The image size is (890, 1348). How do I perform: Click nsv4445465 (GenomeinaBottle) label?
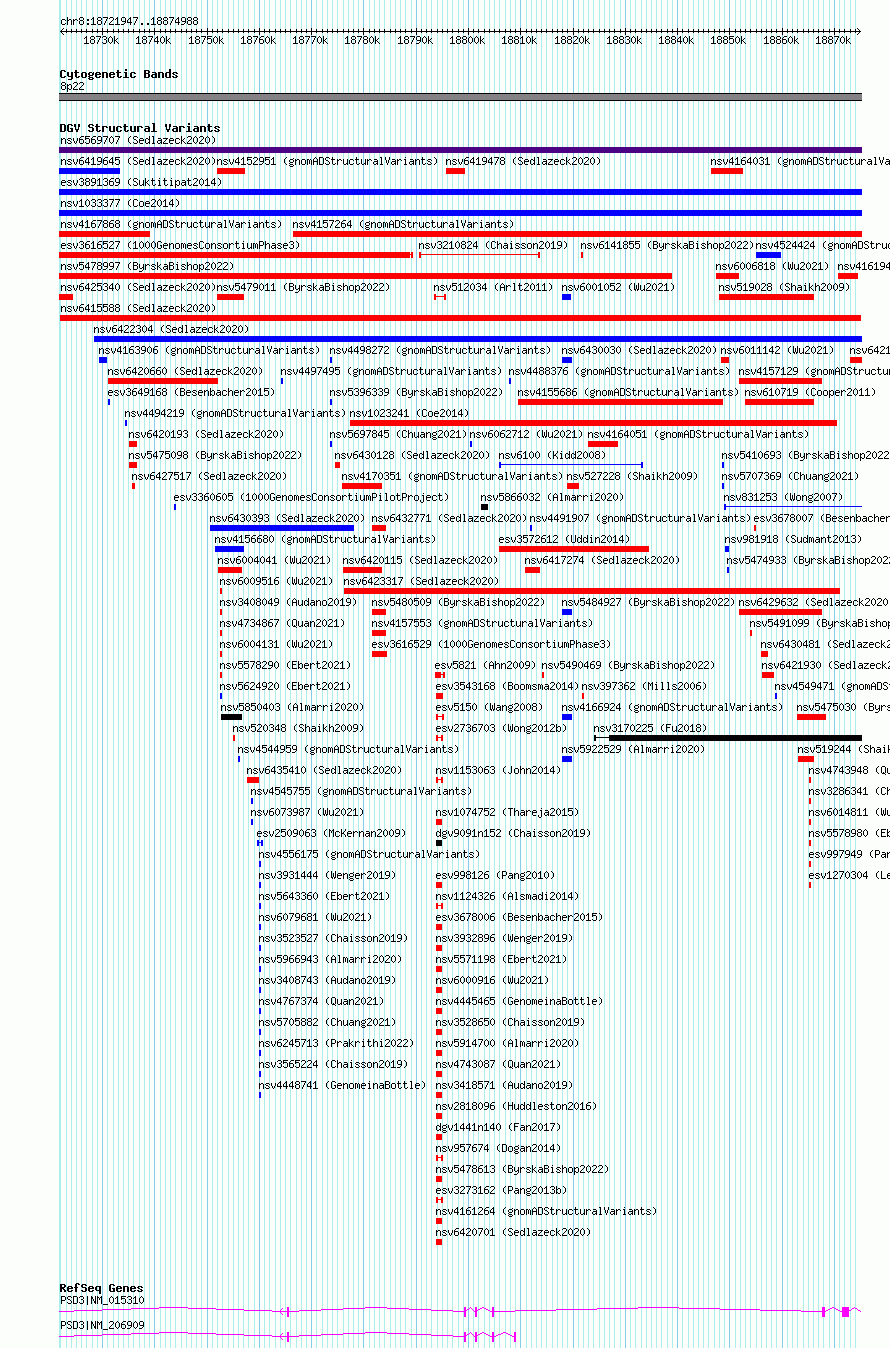coord(519,1001)
